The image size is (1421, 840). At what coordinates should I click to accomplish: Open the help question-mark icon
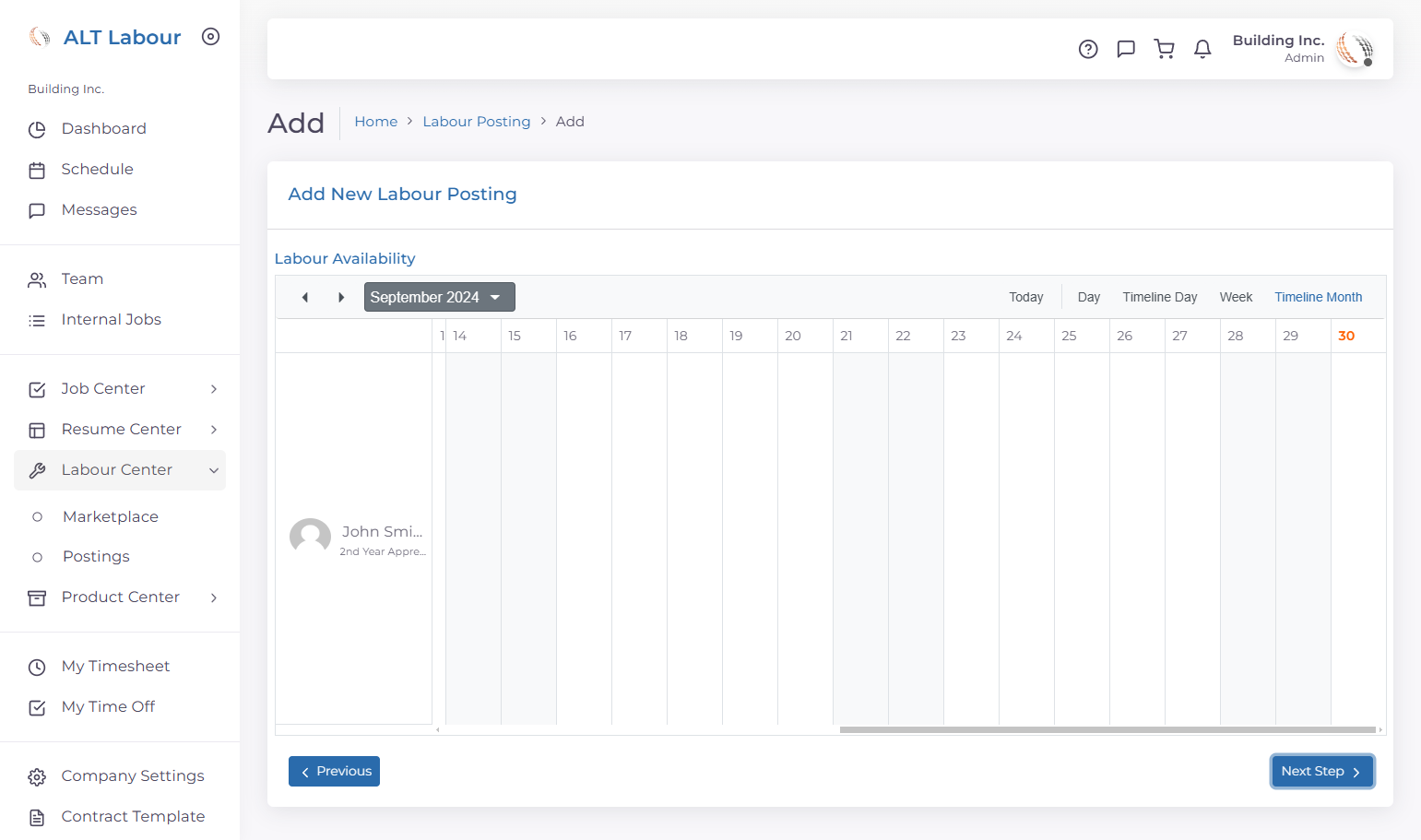tap(1088, 49)
